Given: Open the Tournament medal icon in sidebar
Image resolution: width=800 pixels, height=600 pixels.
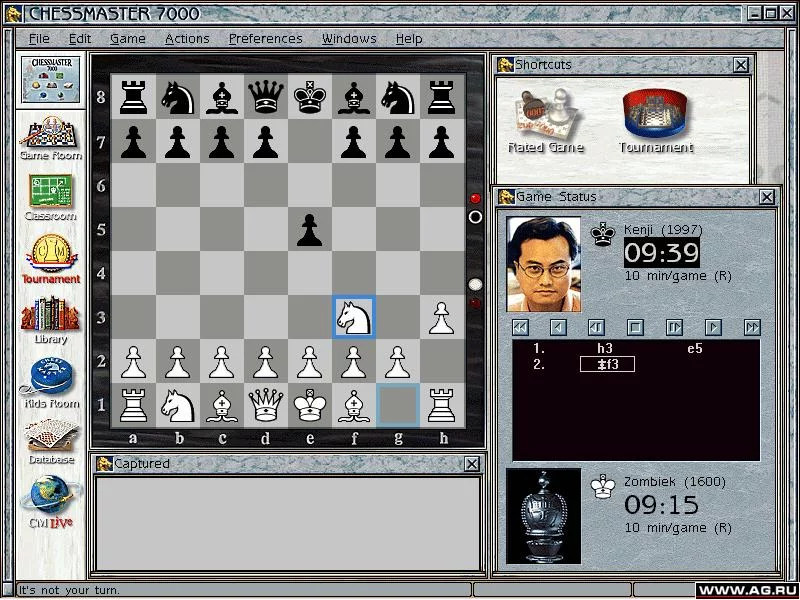Looking at the screenshot, I should 51,259.
